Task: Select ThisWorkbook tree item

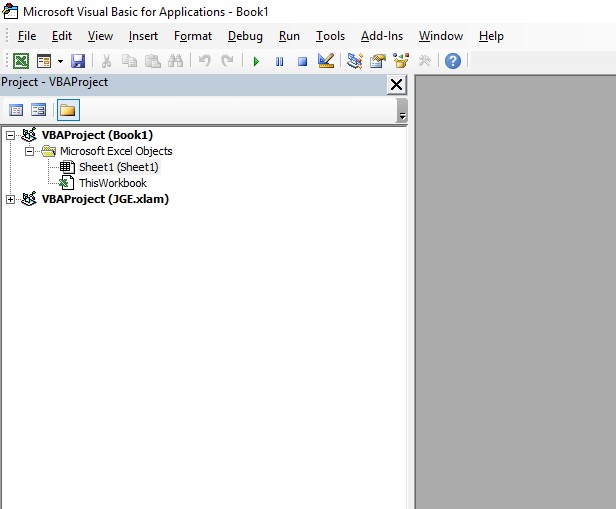Action: click(x=113, y=183)
